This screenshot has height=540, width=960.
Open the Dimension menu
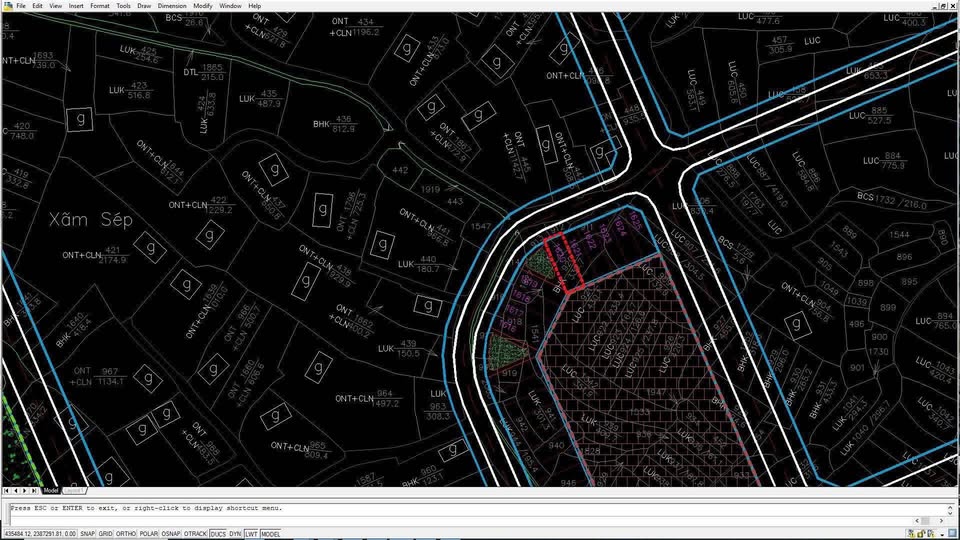point(172,6)
